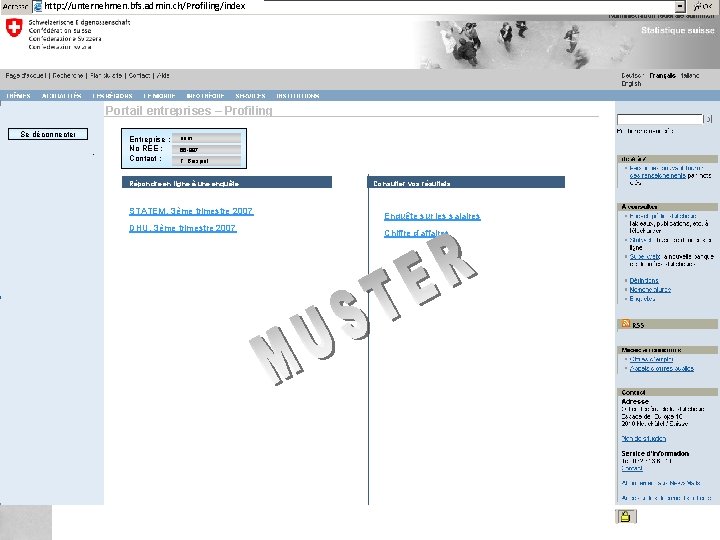Click the No REE field value
720x540 pixels.
click(207, 150)
